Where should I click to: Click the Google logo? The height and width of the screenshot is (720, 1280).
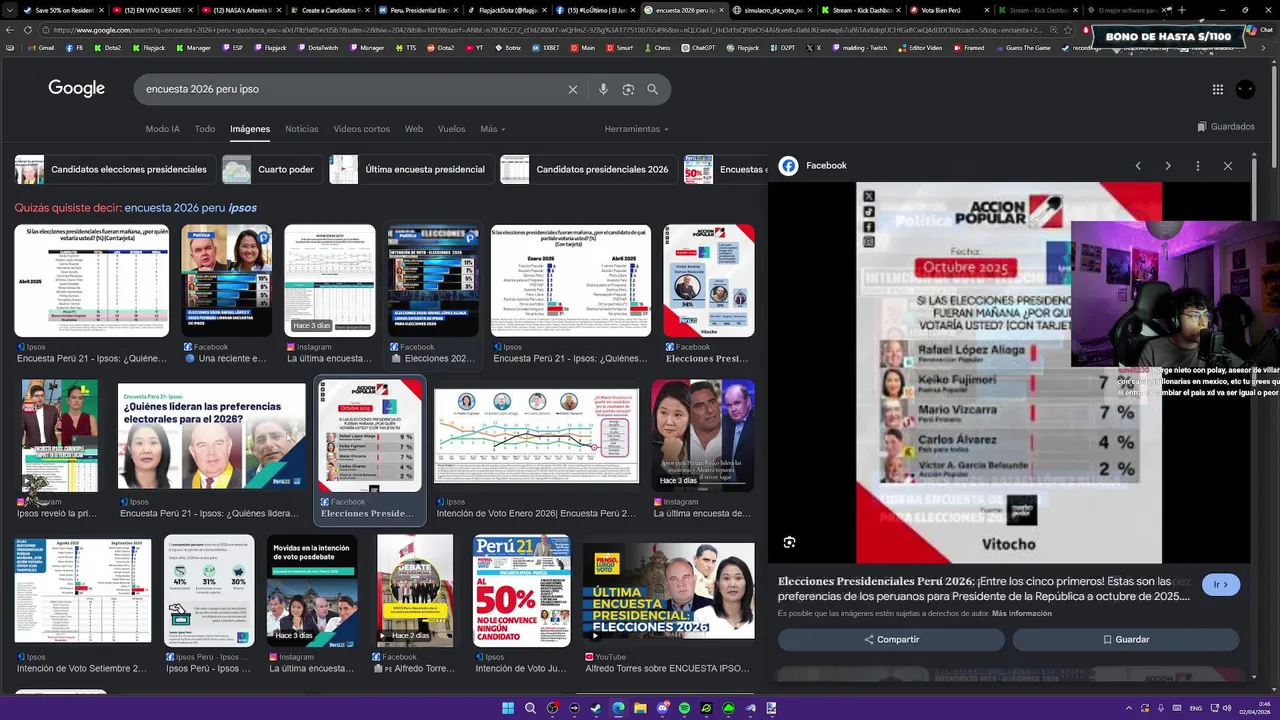[76, 89]
